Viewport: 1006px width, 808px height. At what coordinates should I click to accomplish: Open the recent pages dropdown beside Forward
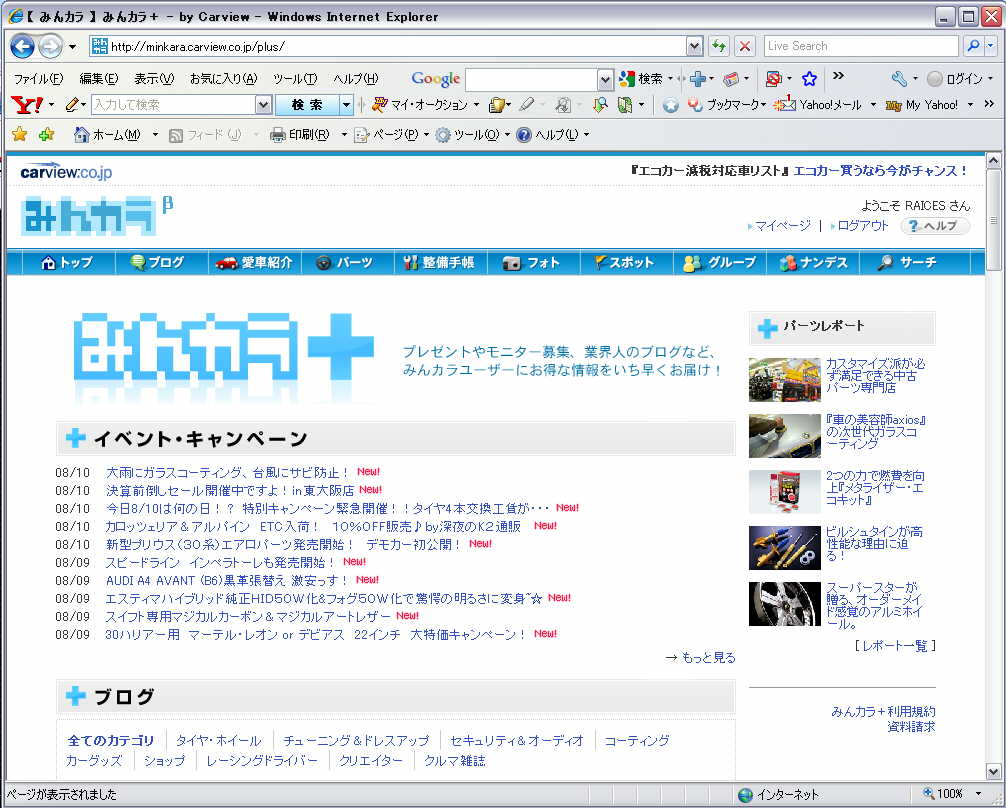[x=72, y=47]
